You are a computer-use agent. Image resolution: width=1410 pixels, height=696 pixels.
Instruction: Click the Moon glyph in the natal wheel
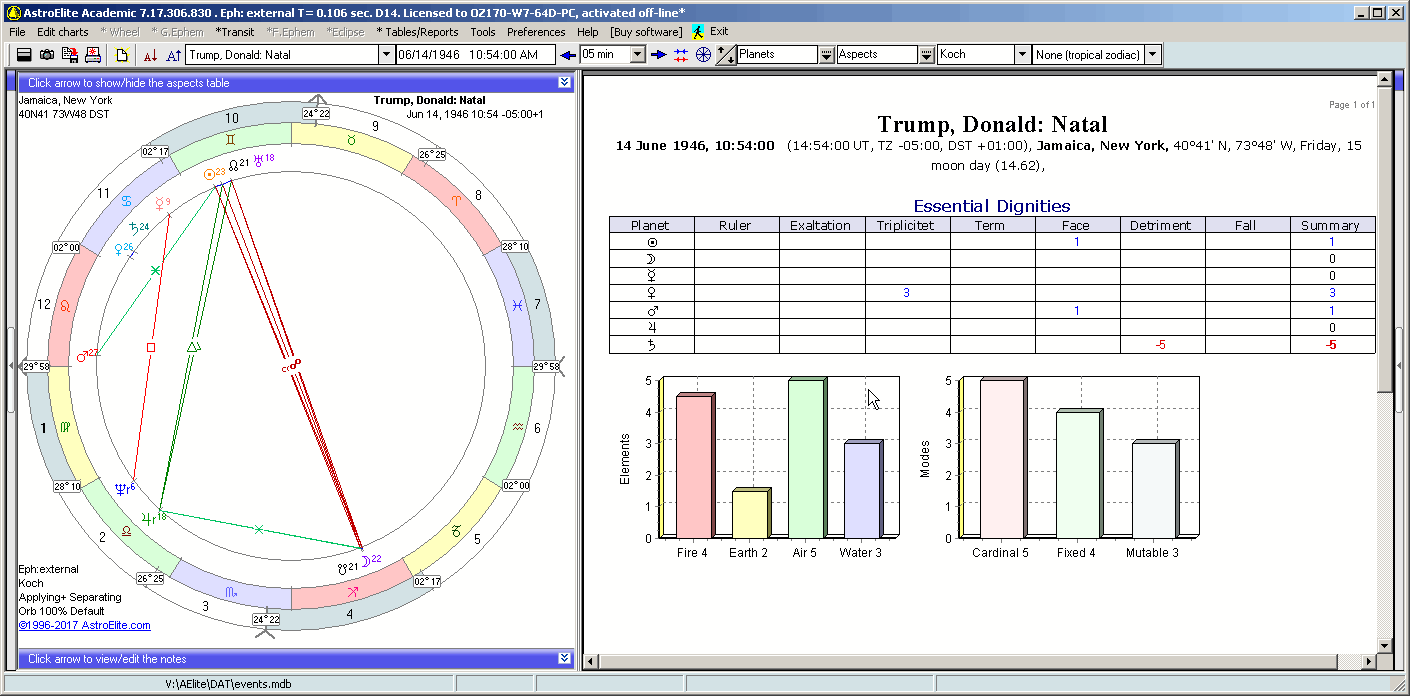pos(364,561)
